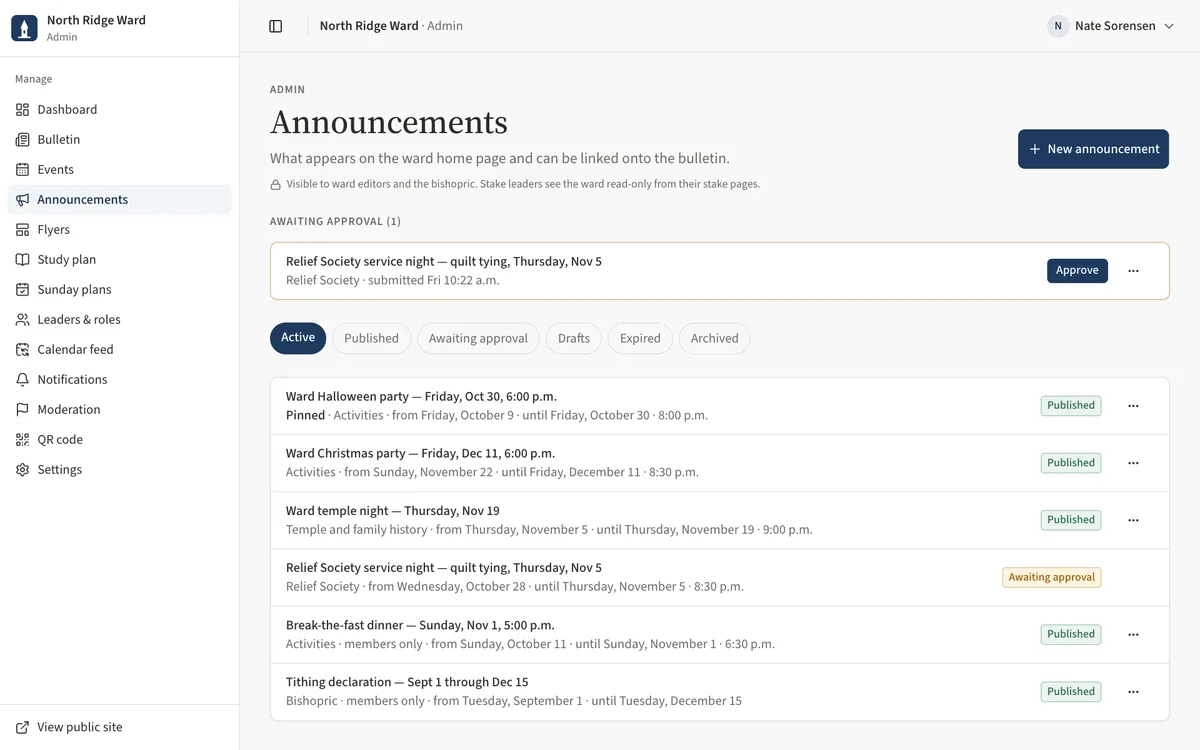
Task: Switch to the Expired filter tab
Action: [640, 338]
